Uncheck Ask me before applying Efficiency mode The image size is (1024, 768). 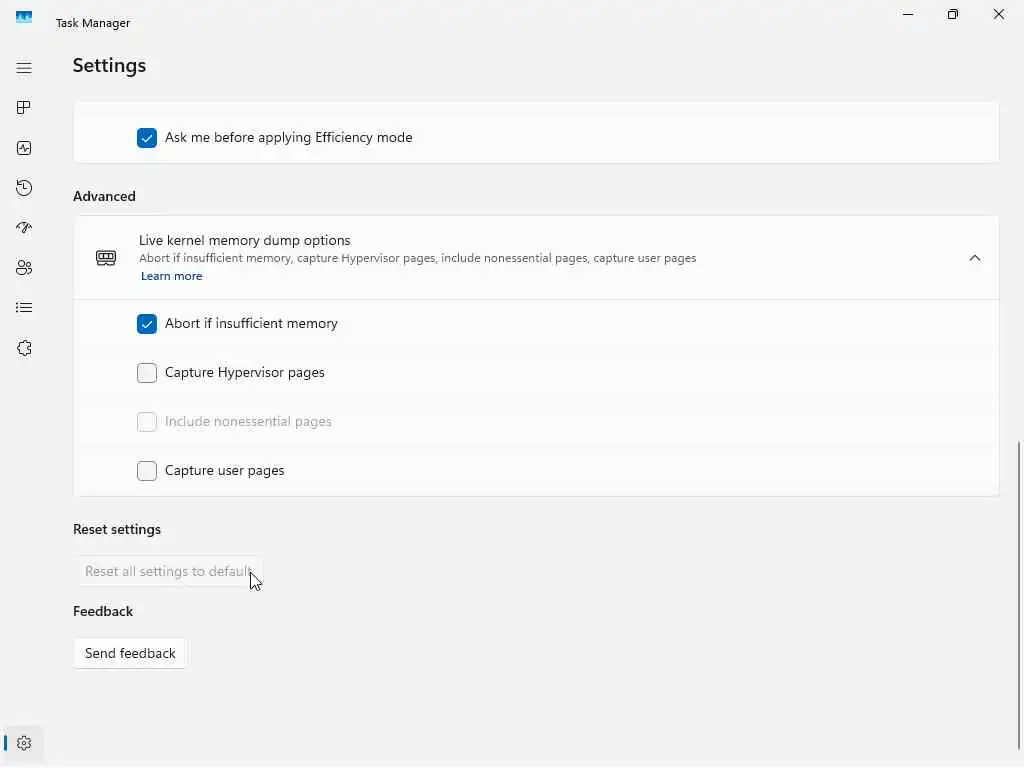[x=147, y=138]
